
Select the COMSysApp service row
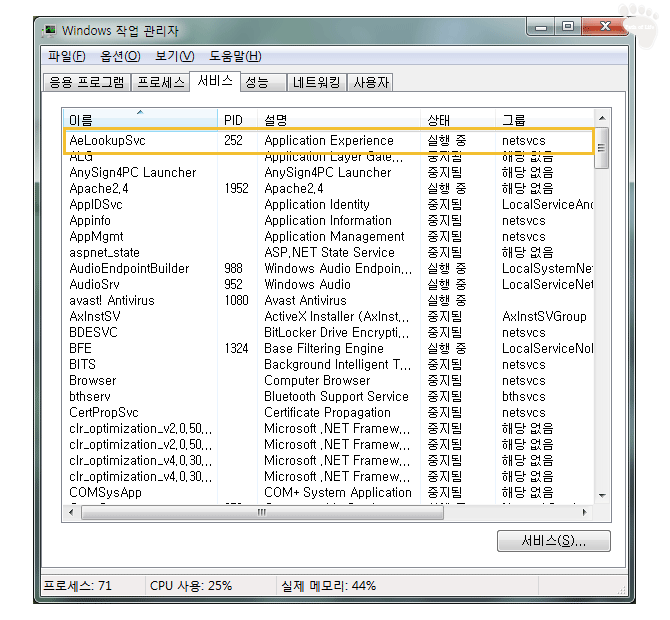click(x=329, y=493)
